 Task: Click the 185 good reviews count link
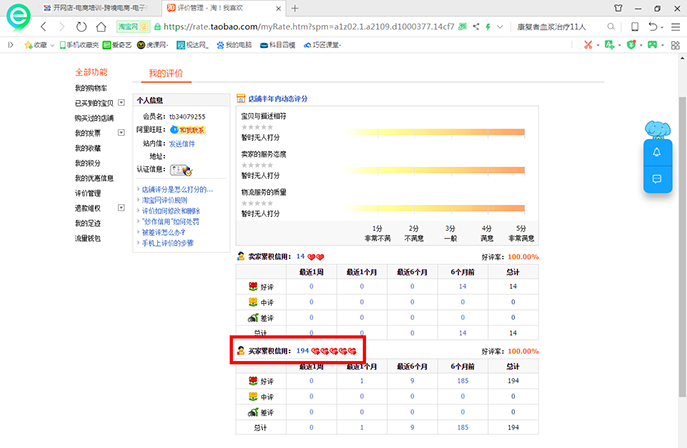(x=463, y=381)
